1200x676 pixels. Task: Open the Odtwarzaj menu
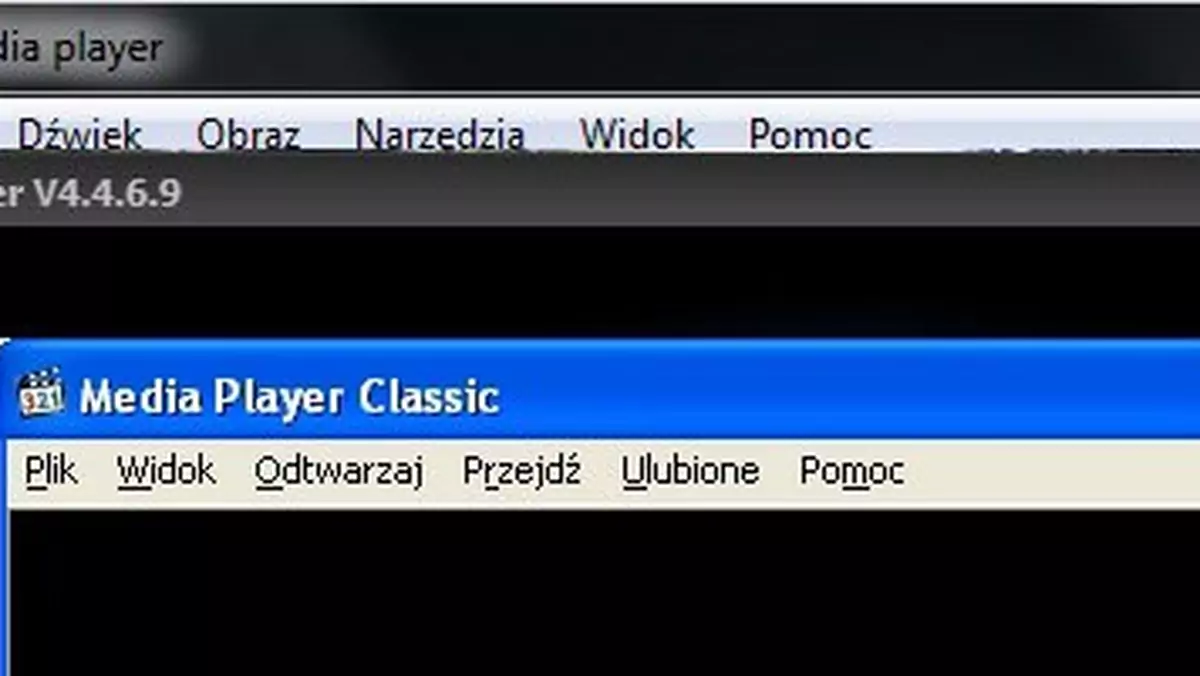click(339, 471)
